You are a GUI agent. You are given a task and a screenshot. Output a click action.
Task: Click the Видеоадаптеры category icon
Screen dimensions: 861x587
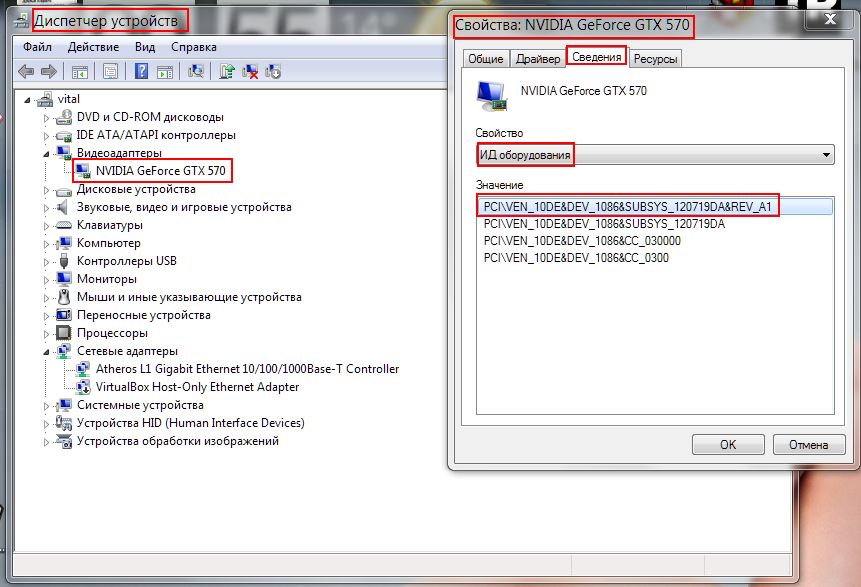tap(64, 153)
